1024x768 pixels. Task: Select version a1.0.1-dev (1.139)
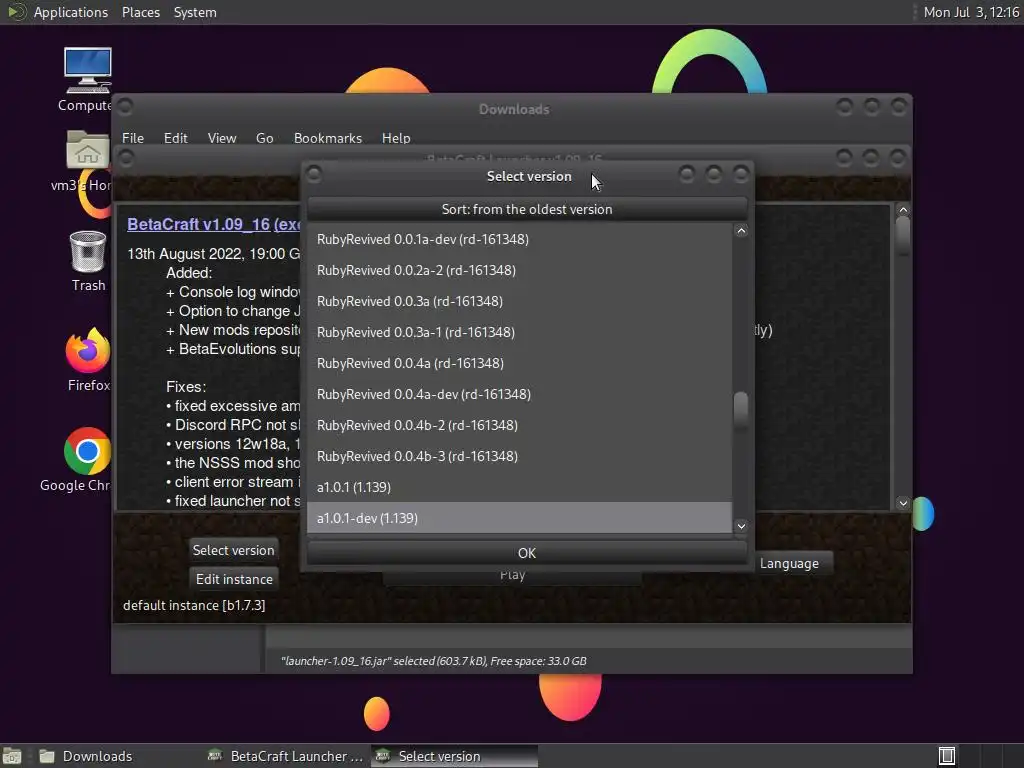[x=520, y=518]
